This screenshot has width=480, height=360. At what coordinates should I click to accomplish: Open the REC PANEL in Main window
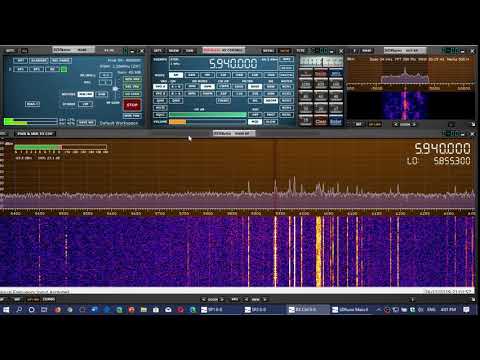(61, 61)
